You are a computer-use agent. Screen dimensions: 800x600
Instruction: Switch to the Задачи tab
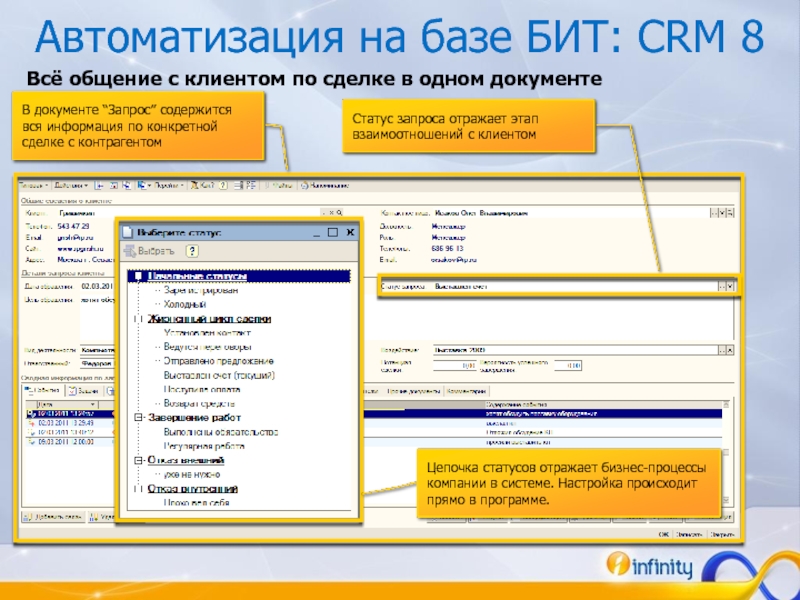point(84,391)
